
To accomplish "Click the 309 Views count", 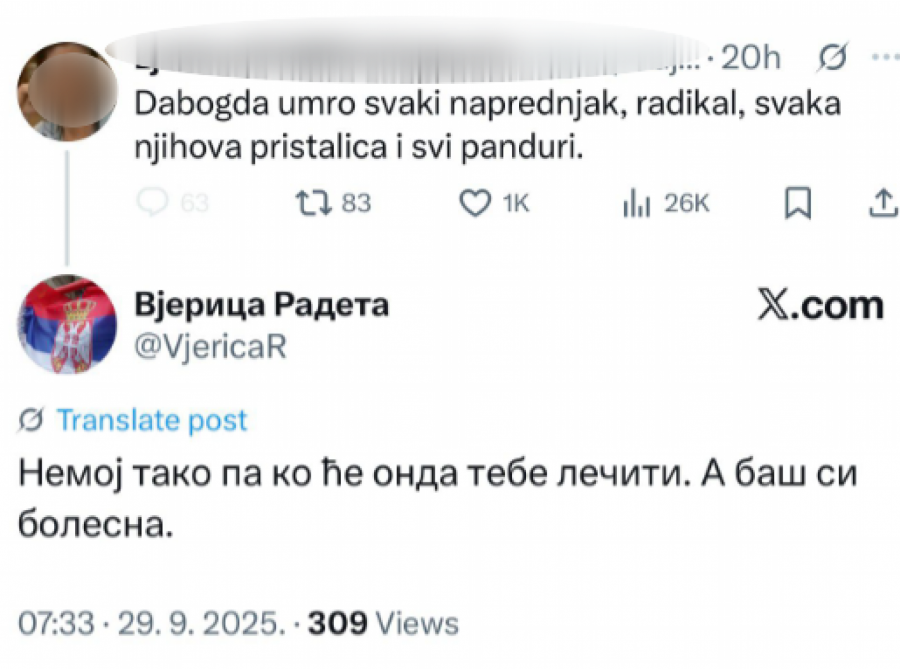I will [383, 623].
